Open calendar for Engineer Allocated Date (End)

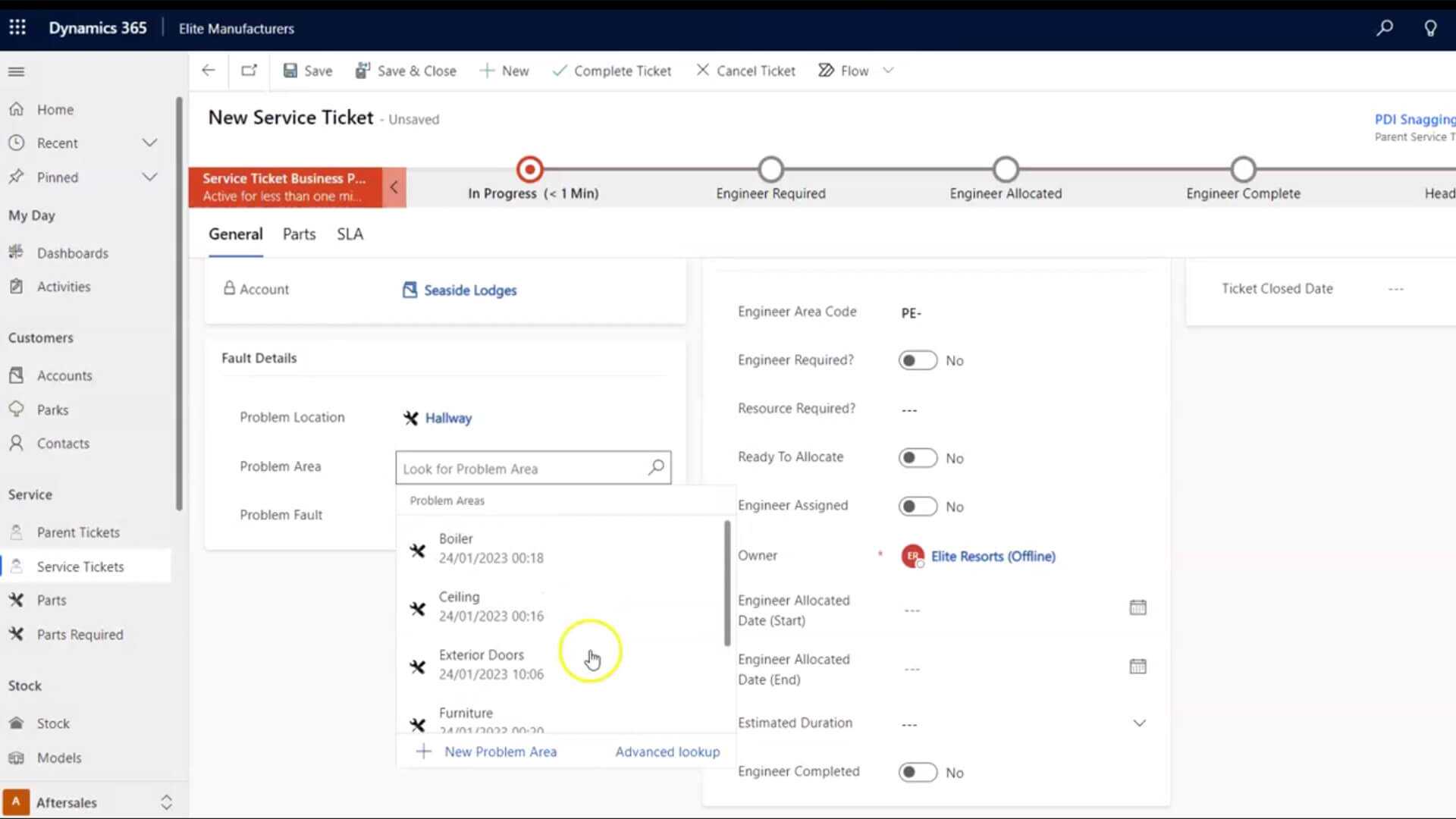tap(1137, 666)
